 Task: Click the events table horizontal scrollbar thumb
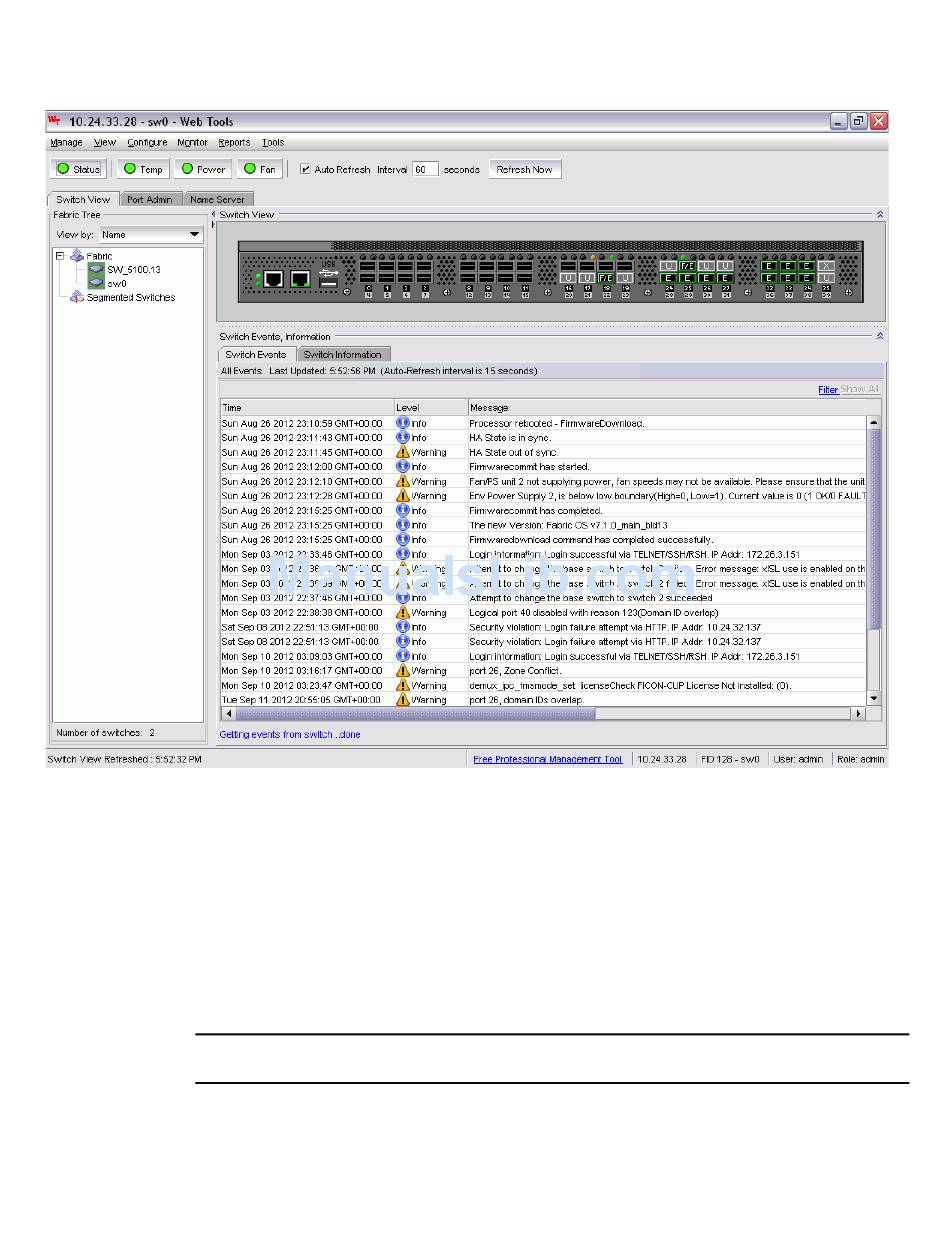pos(414,713)
